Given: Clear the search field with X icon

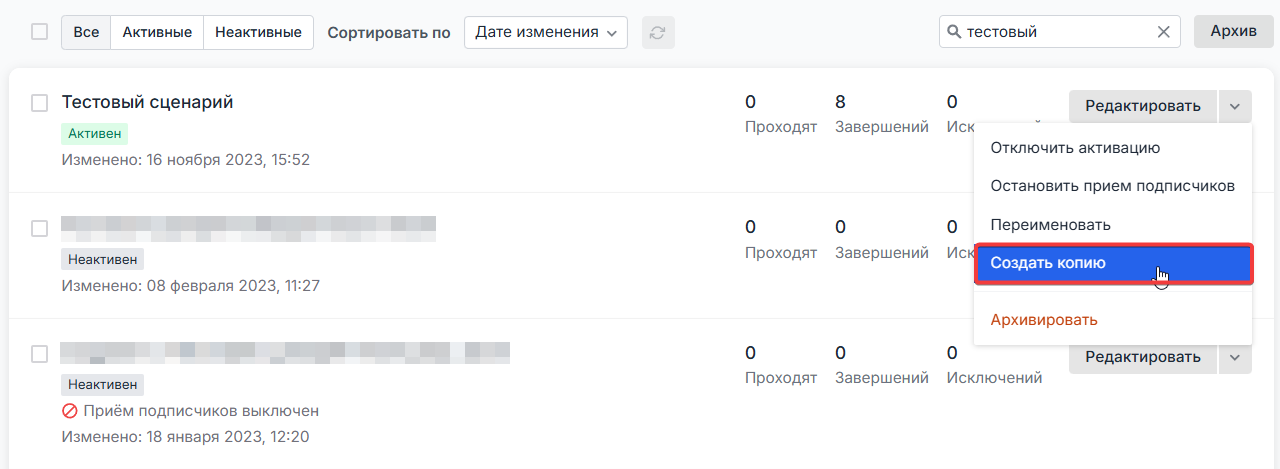Looking at the screenshot, I should [1163, 32].
